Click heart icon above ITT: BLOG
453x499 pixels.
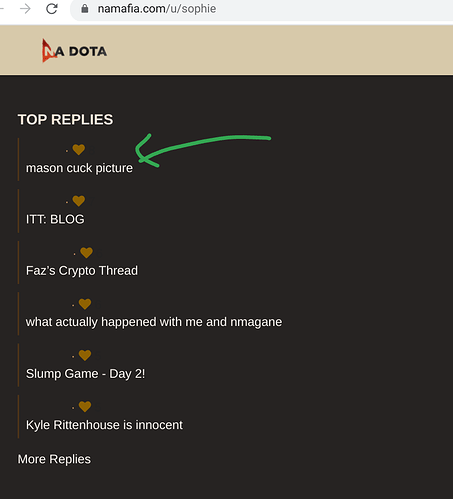click(x=79, y=201)
